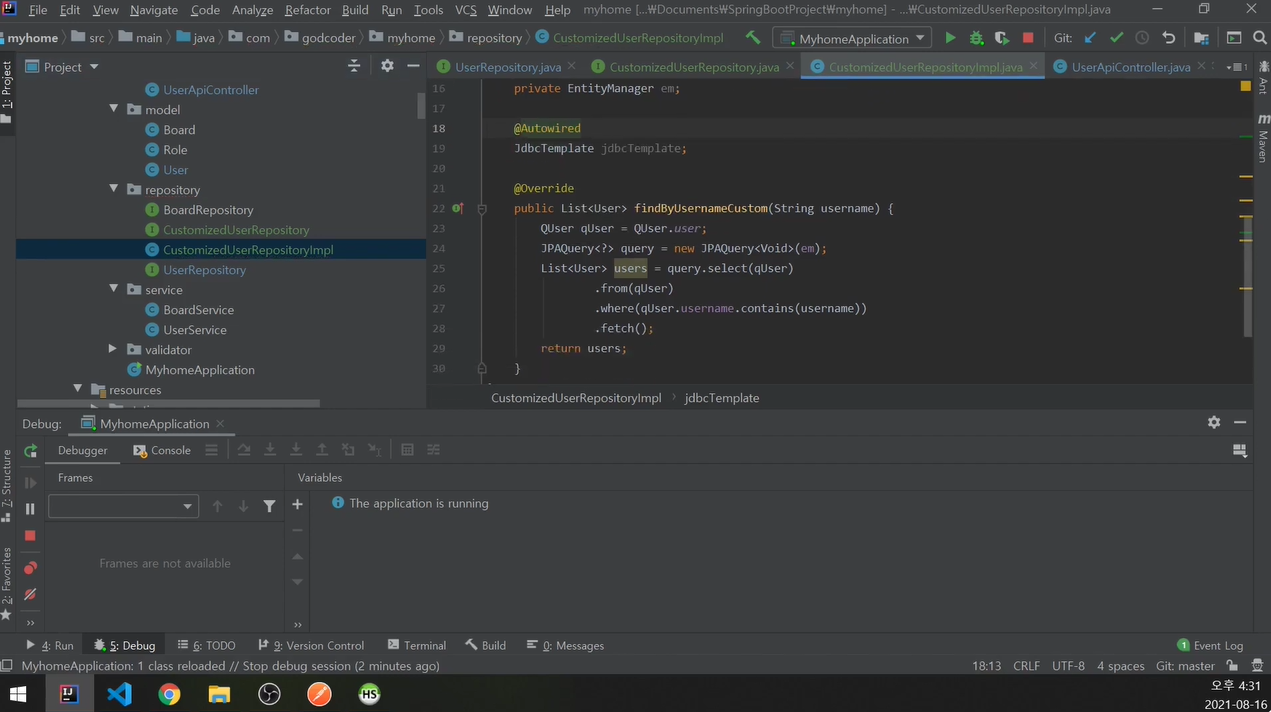Viewport: 1271px width, 712px height.
Task: Collapse the repository folder
Action: (x=114, y=189)
